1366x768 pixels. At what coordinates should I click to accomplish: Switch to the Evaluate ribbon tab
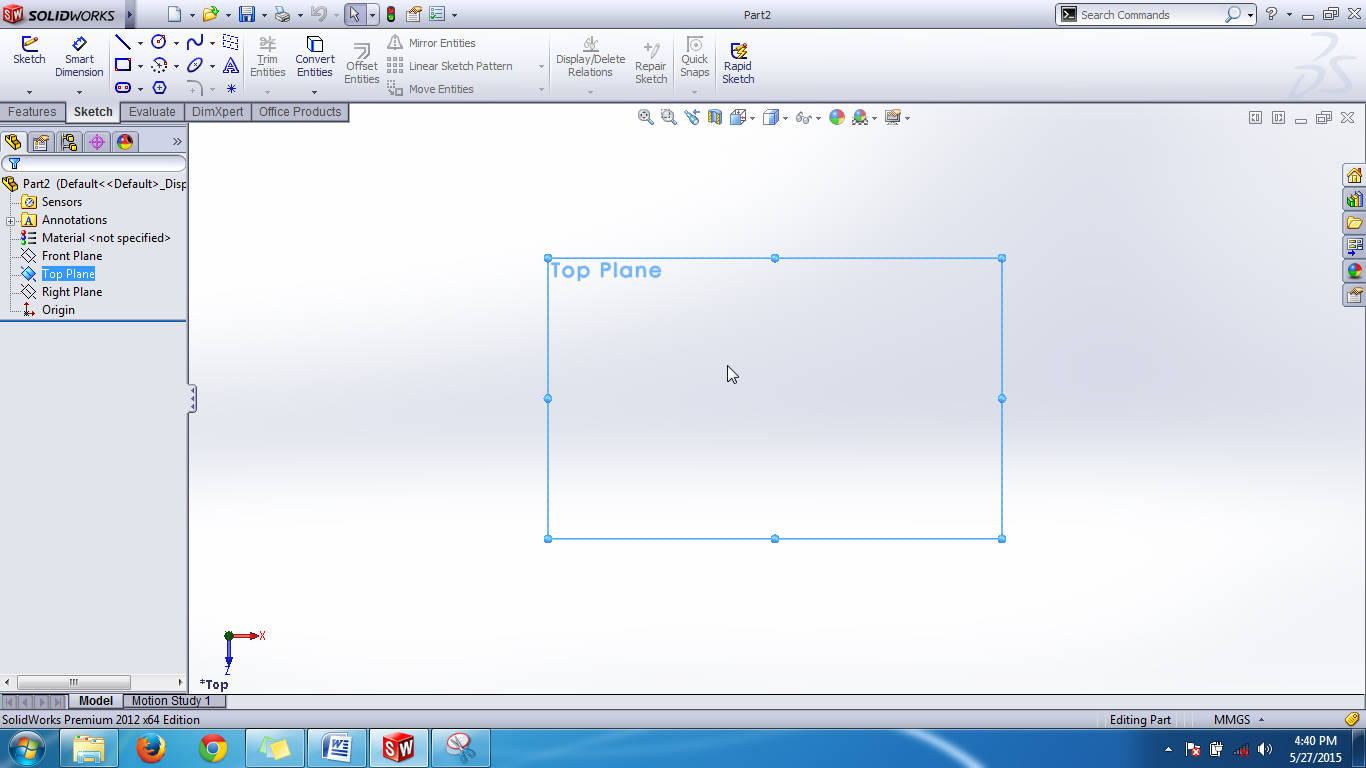click(152, 112)
